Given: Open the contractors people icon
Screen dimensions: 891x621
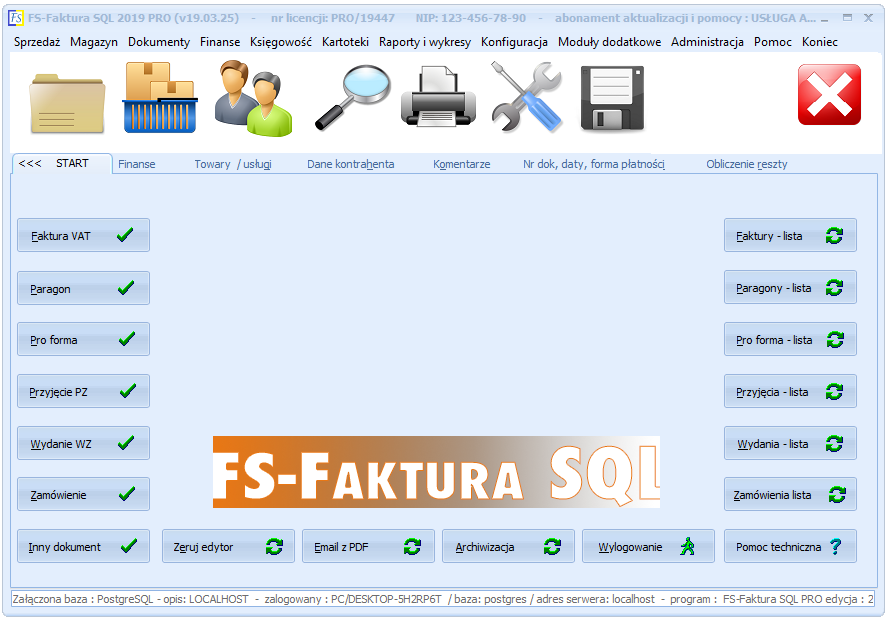Looking at the screenshot, I should (253, 98).
